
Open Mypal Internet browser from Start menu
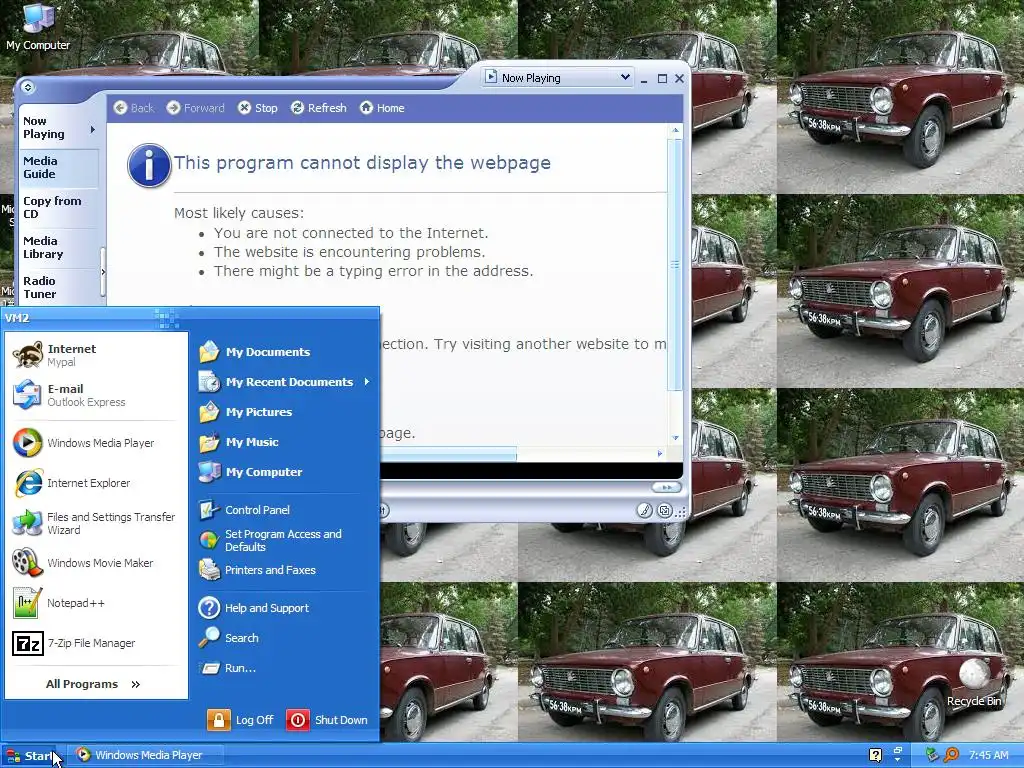tap(96, 355)
